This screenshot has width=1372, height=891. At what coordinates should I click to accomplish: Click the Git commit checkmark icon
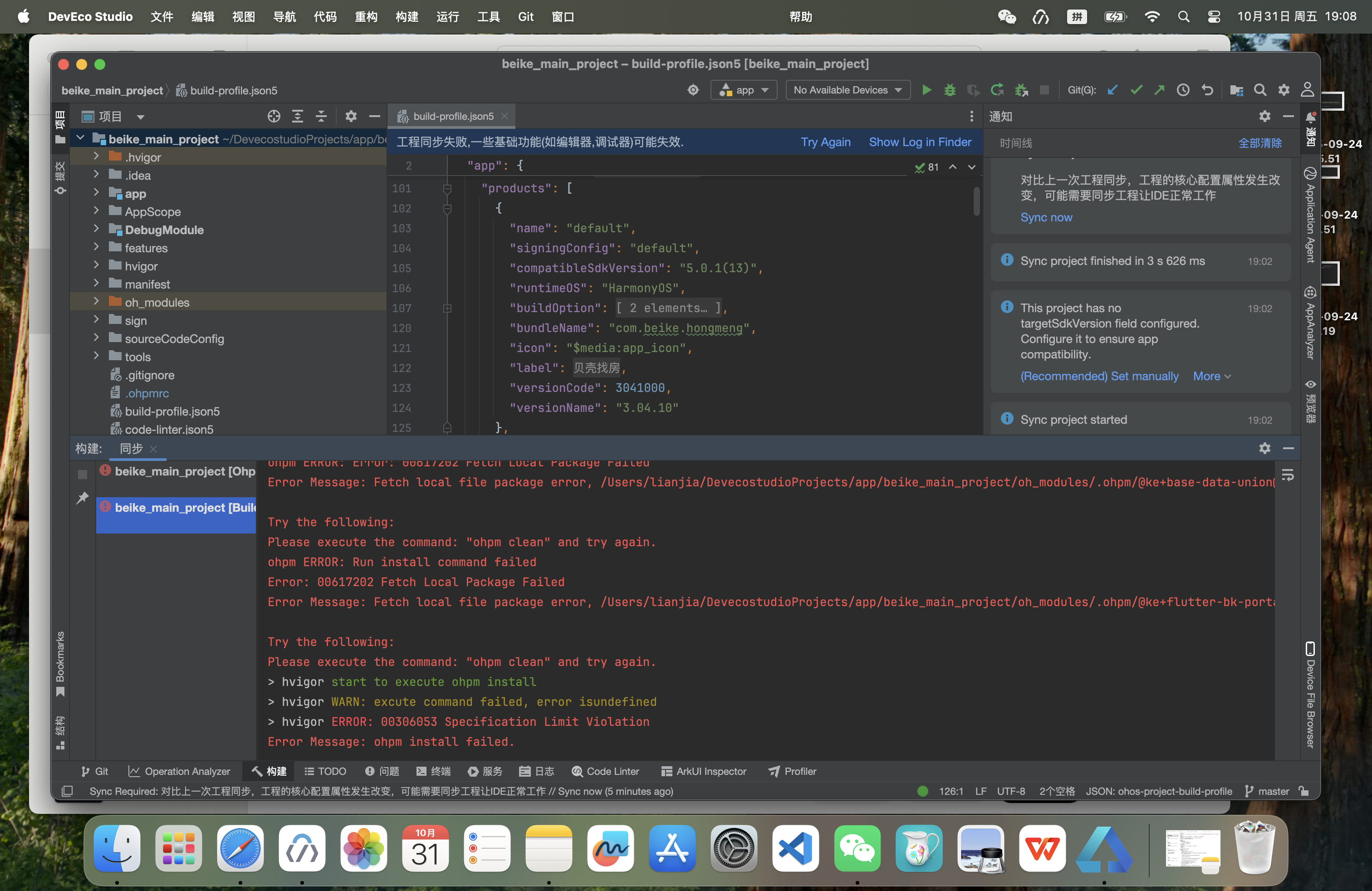pyautogui.click(x=1136, y=90)
